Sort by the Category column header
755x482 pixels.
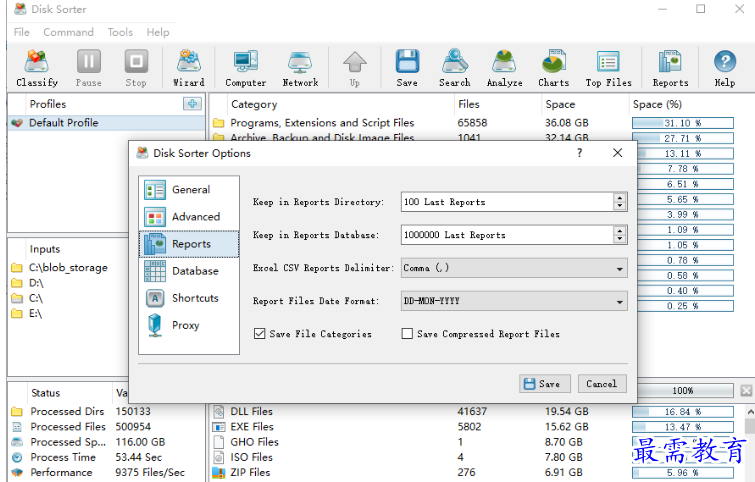[341, 104]
